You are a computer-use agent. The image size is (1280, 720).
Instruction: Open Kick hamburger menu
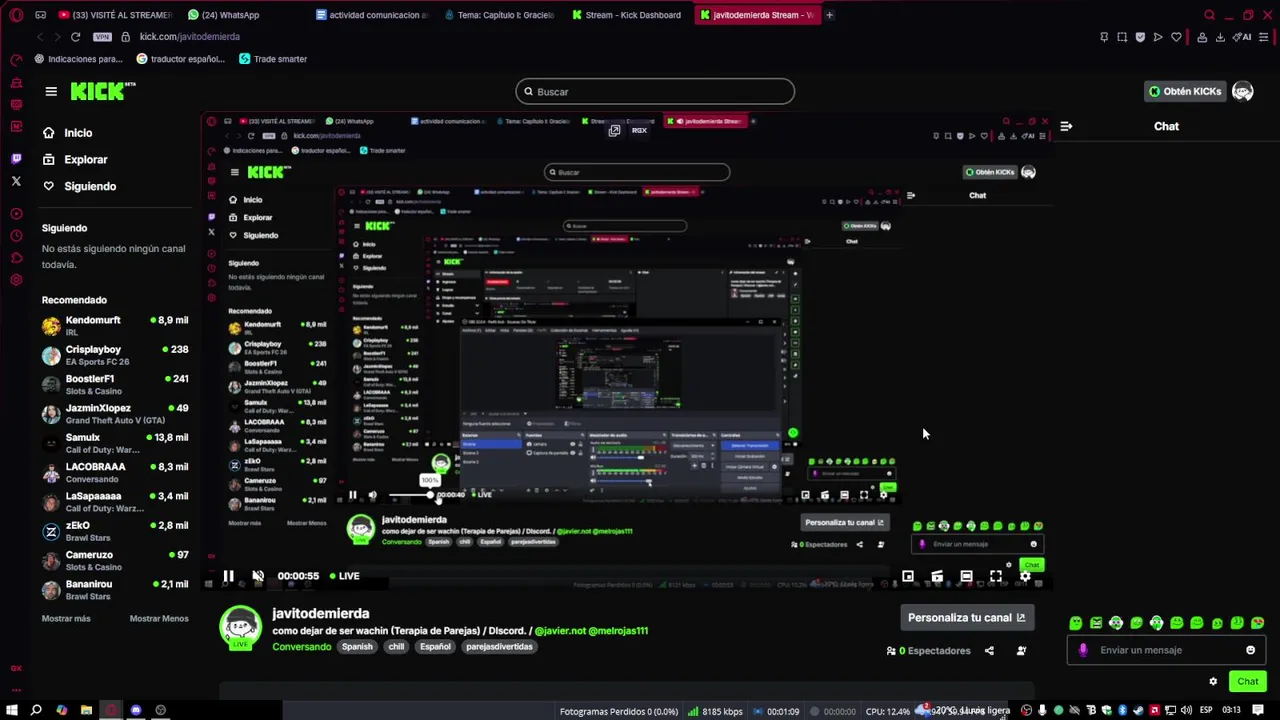(51, 91)
